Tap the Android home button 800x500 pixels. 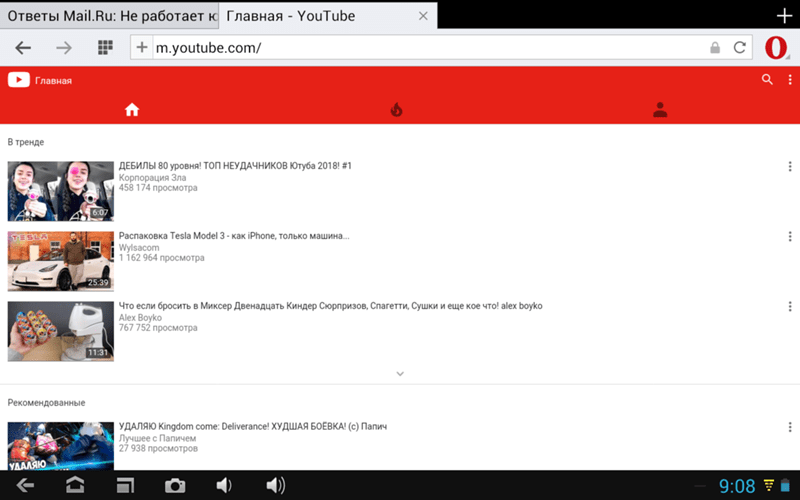pos(75,485)
